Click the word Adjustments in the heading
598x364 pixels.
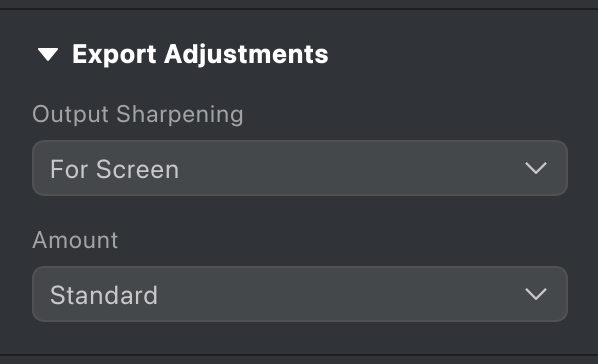pyautogui.click(x=246, y=54)
